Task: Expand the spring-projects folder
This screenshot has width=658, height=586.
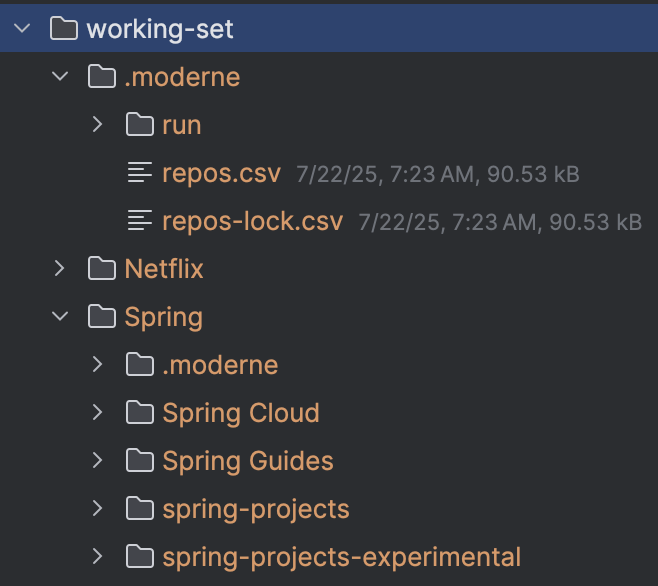Action: [97, 508]
